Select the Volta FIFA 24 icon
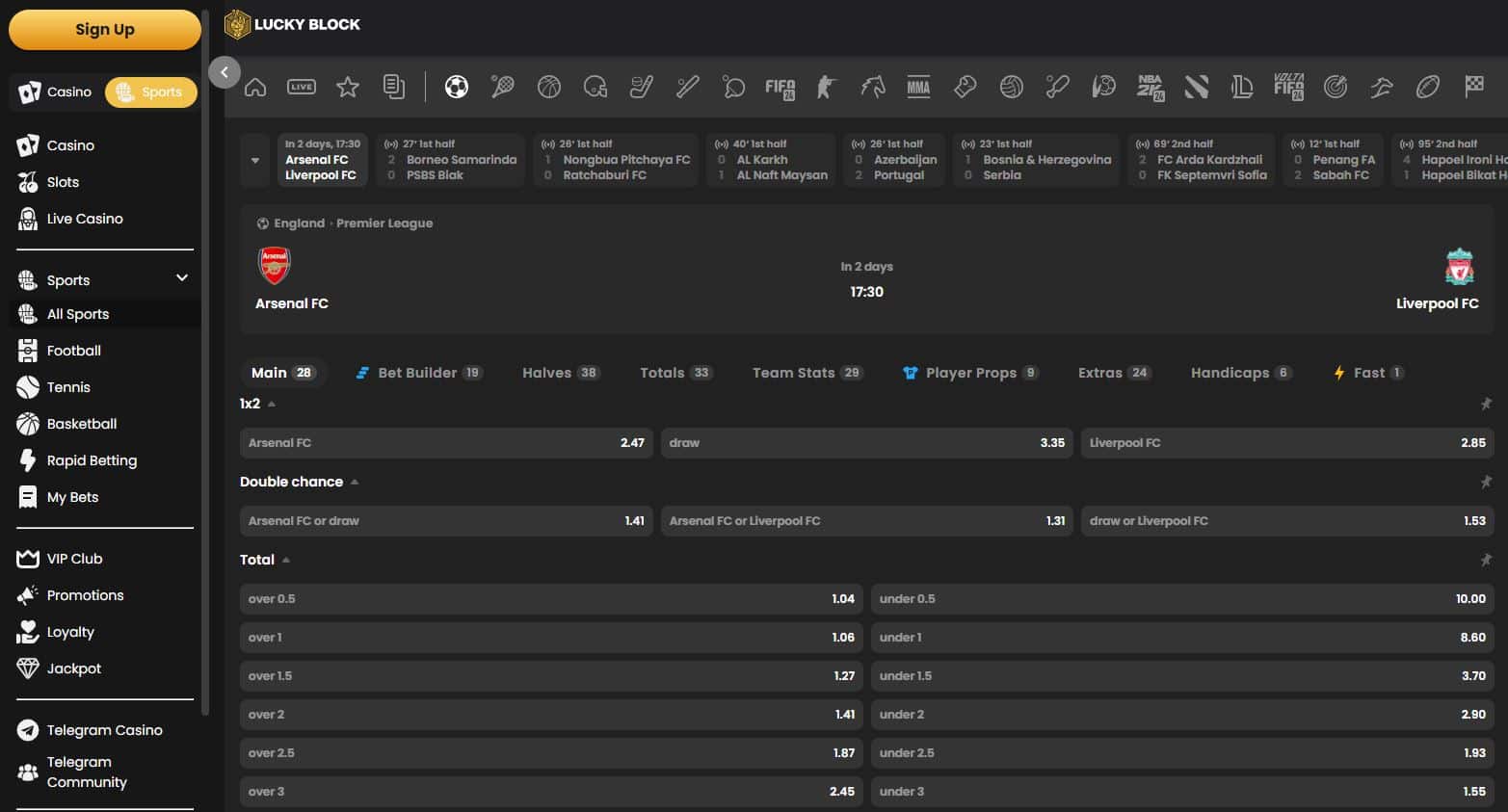The height and width of the screenshot is (812, 1508). tap(1289, 88)
